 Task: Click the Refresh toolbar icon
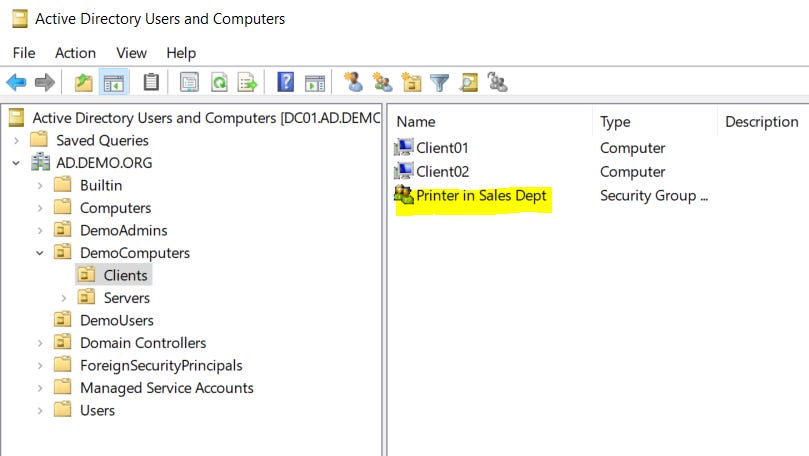[x=219, y=82]
